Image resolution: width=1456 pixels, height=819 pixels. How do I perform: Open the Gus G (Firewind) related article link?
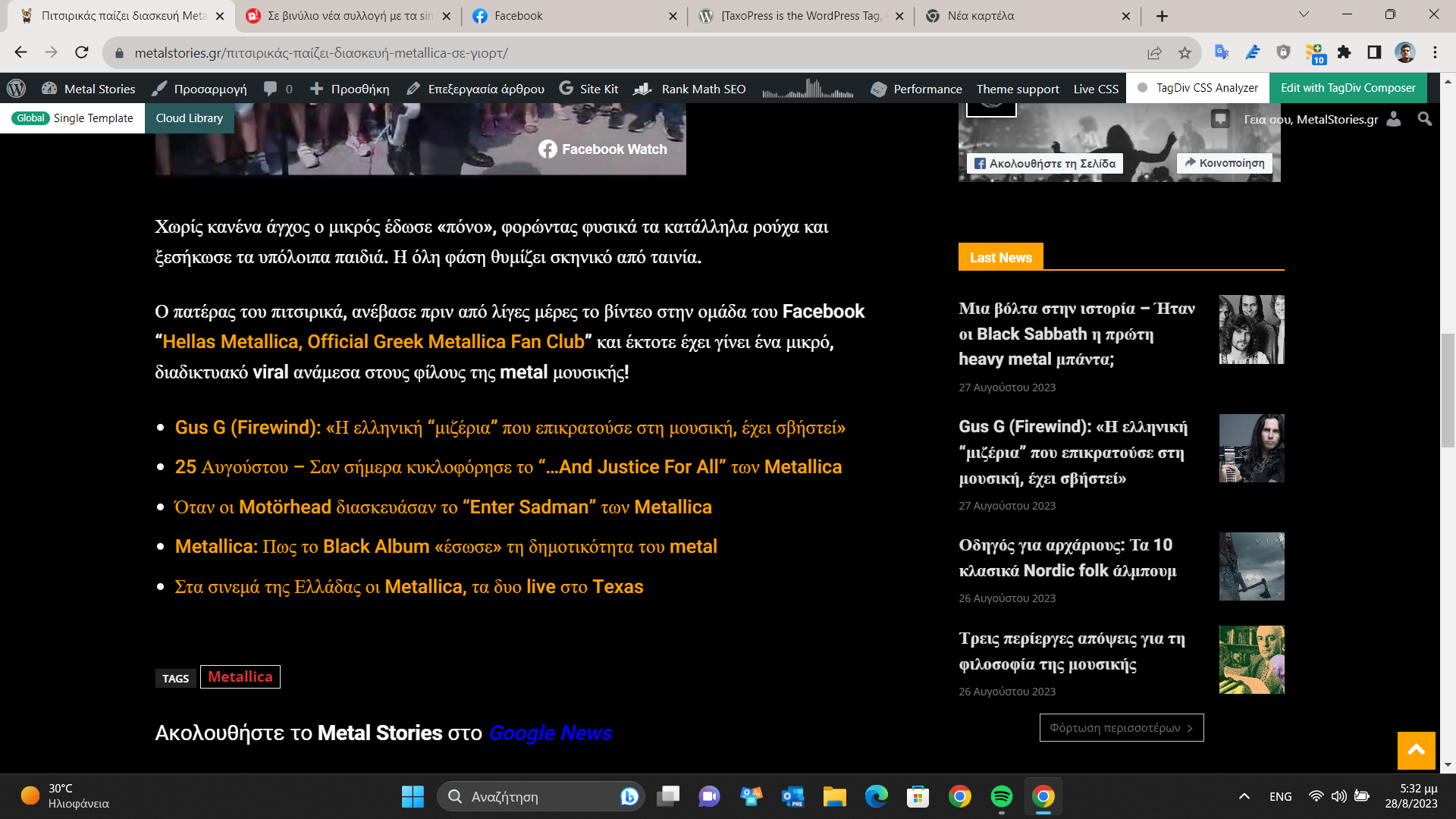pos(510,428)
